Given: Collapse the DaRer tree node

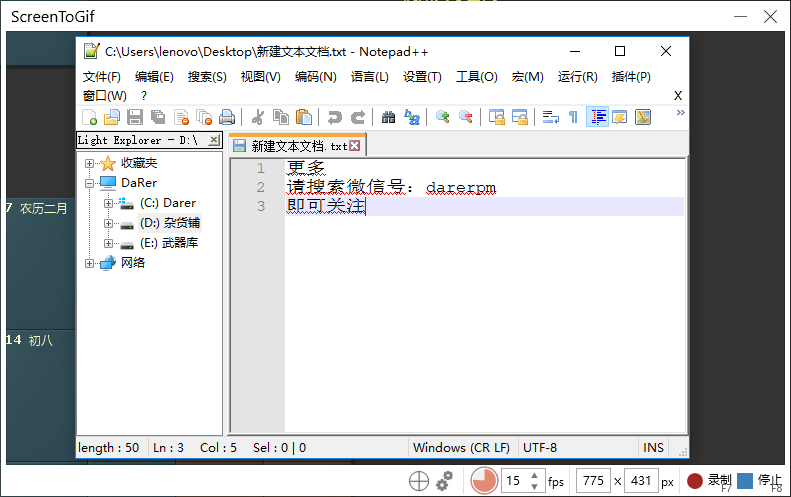Looking at the screenshot, I should 89,183.
